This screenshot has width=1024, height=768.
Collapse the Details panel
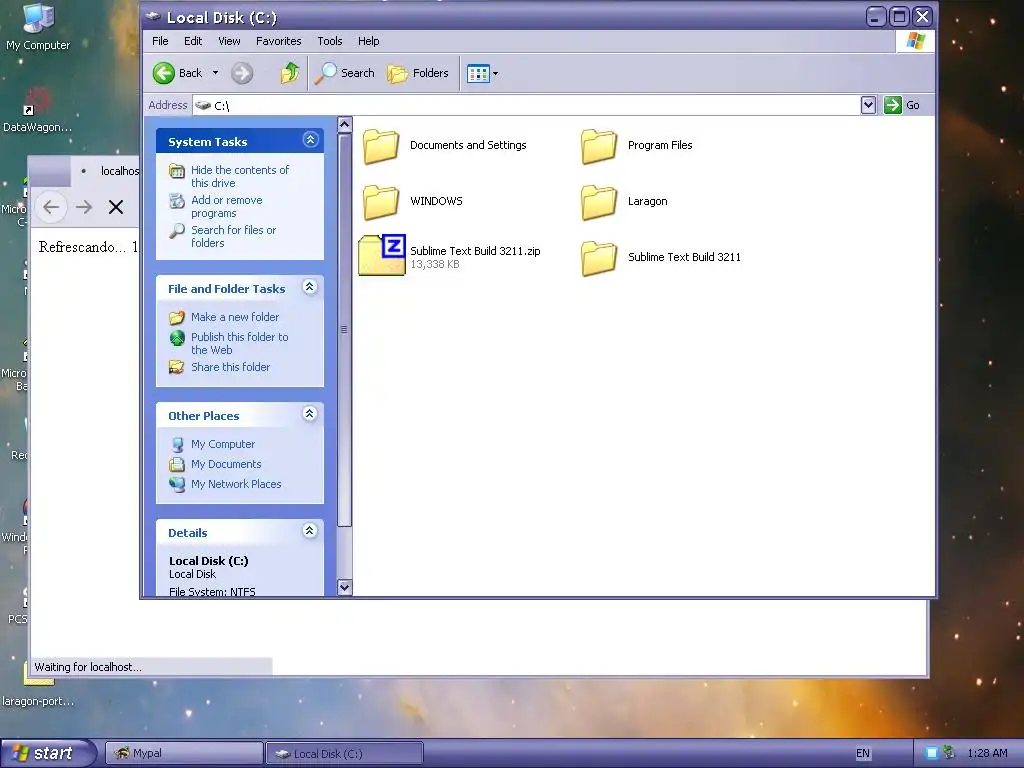(x=310, y=530)
